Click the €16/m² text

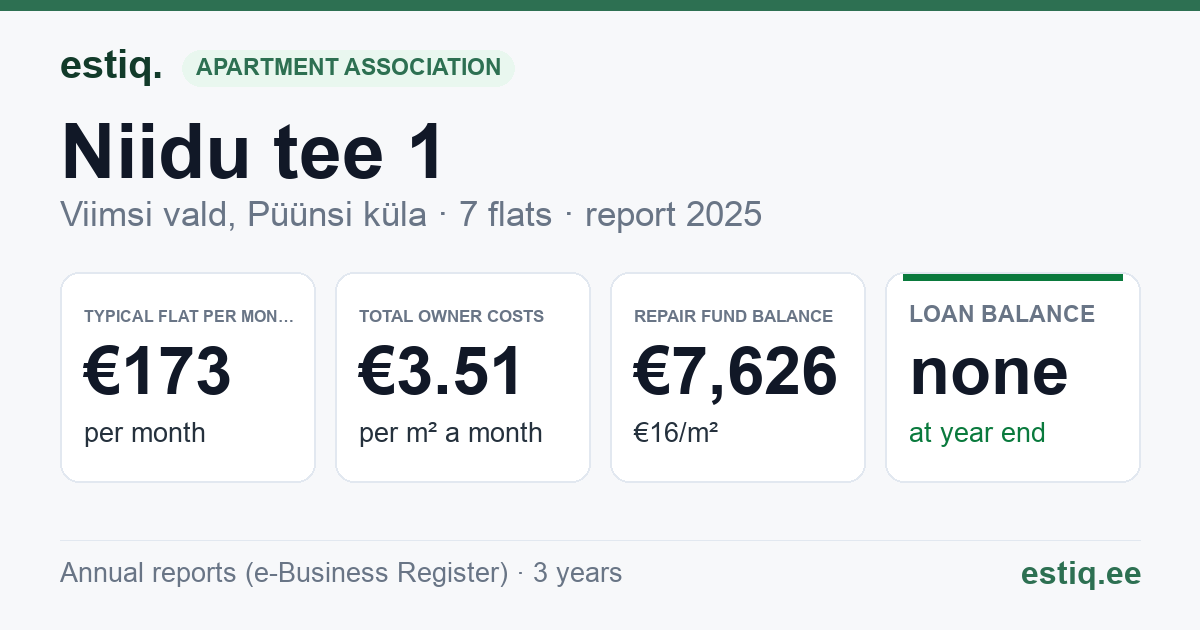pyautogui.click(x=675, y=433)
